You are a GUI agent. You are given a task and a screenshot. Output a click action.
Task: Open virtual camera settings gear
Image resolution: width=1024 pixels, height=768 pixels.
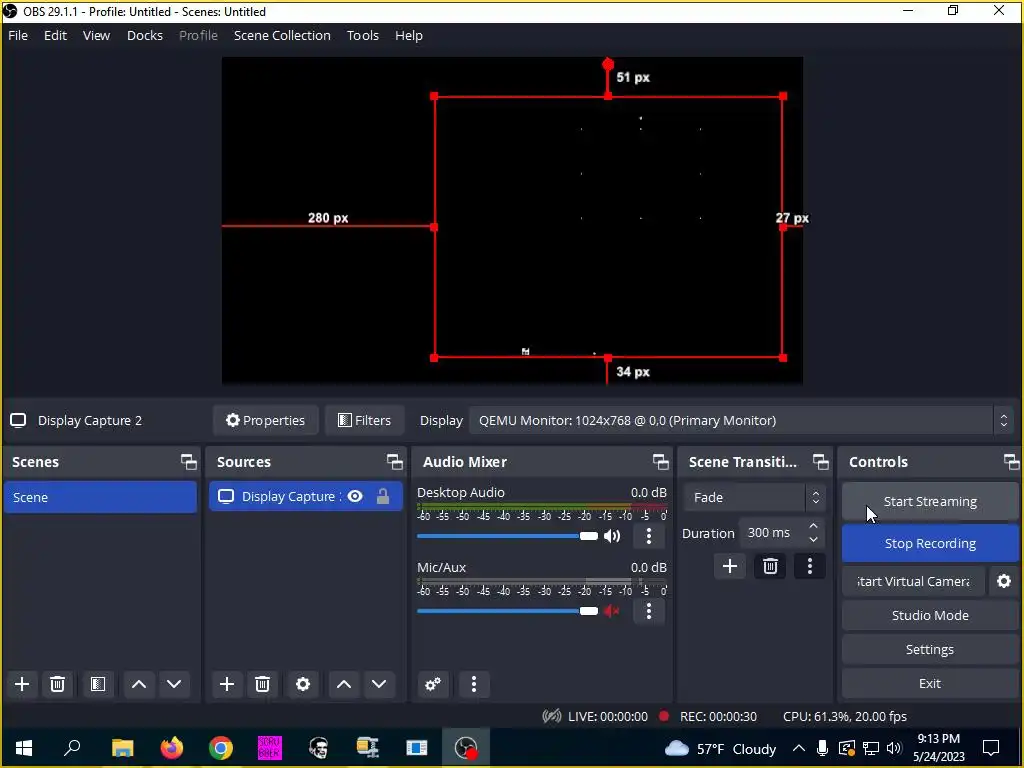click(x=1004, y=581)
